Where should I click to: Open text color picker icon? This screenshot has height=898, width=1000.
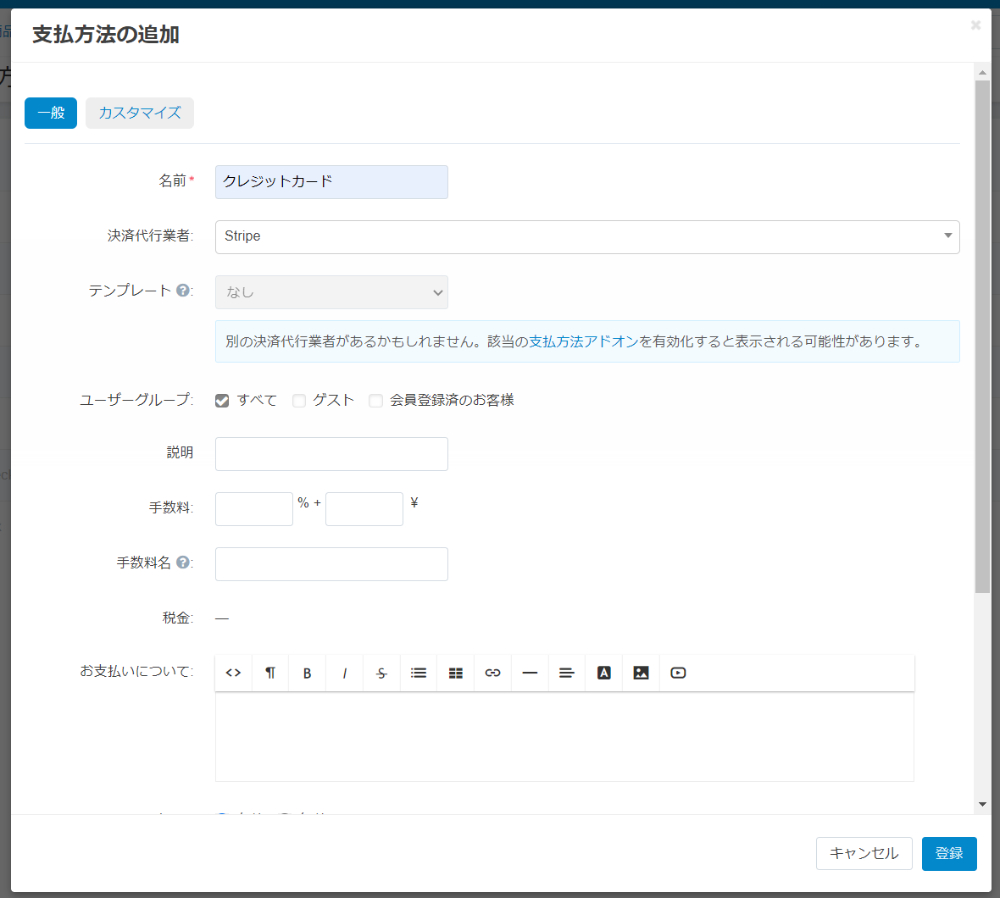point(603,673)
